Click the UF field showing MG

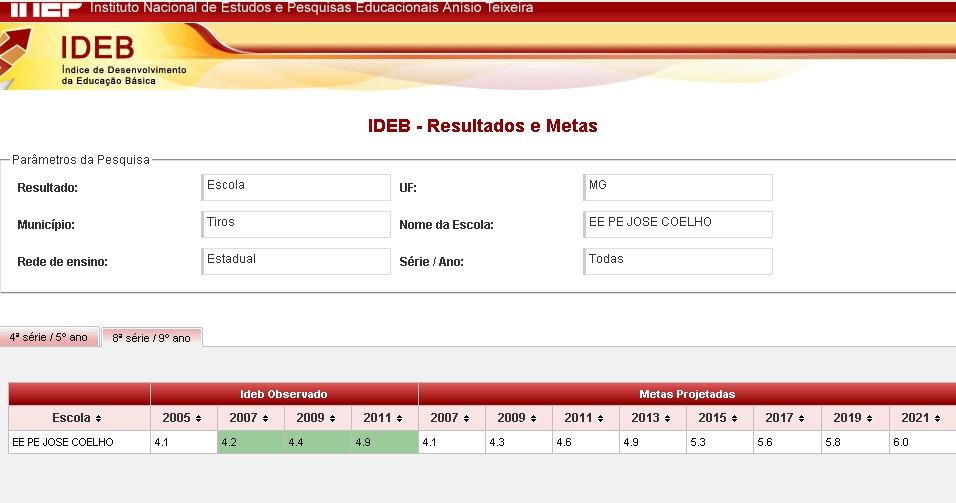point(677,187)
